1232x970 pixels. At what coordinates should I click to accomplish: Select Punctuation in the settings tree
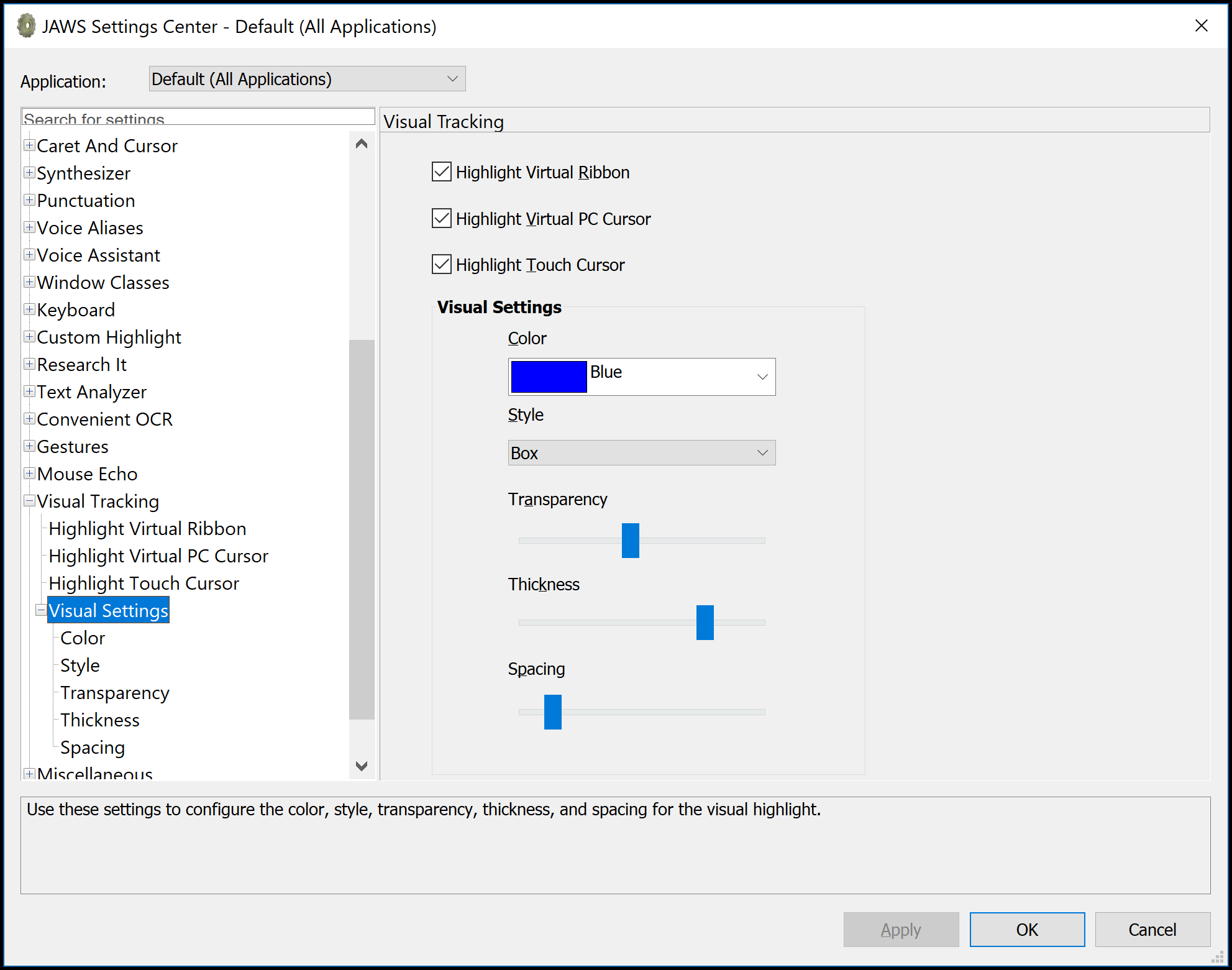coord(86,201)
